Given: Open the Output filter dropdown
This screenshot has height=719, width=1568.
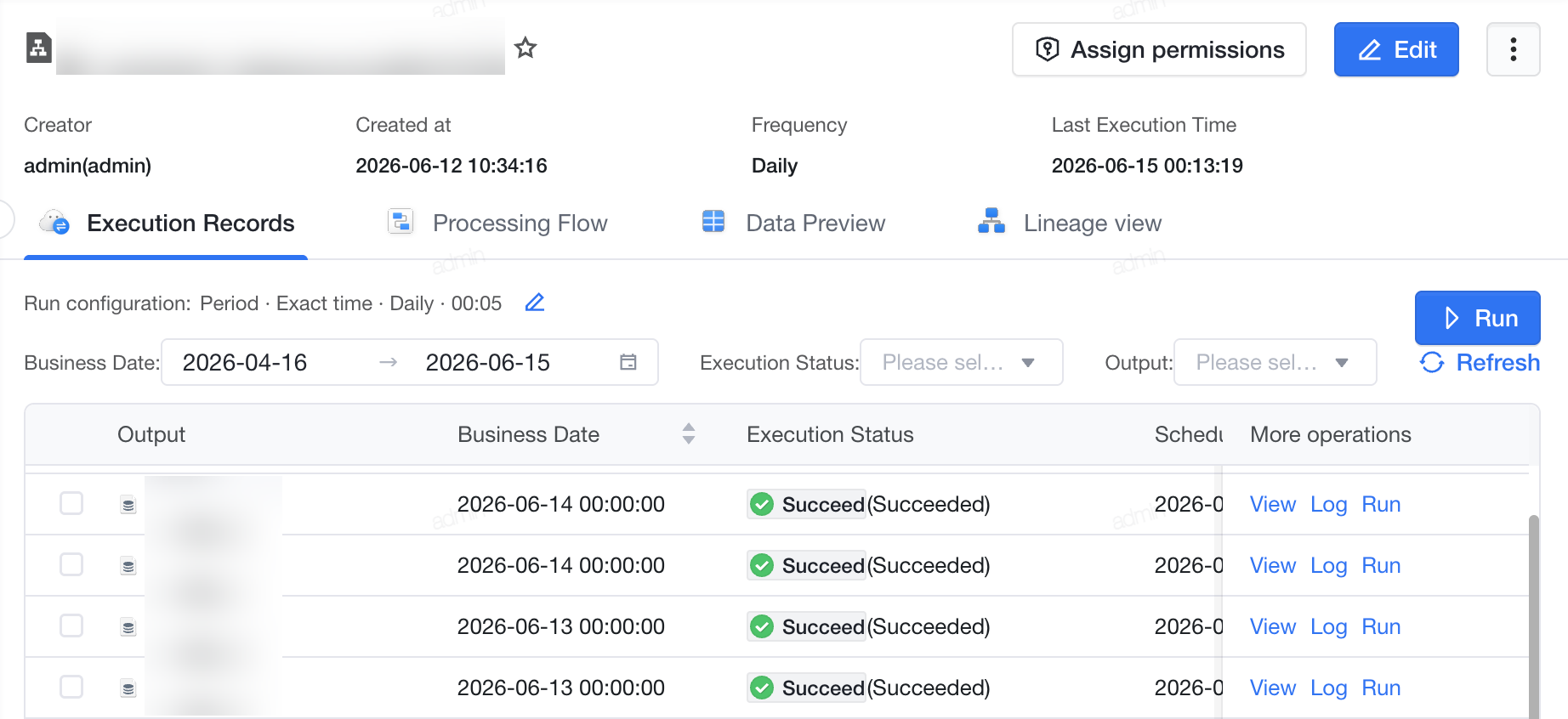Looking at the screenshot, I should pos(1275,362).
